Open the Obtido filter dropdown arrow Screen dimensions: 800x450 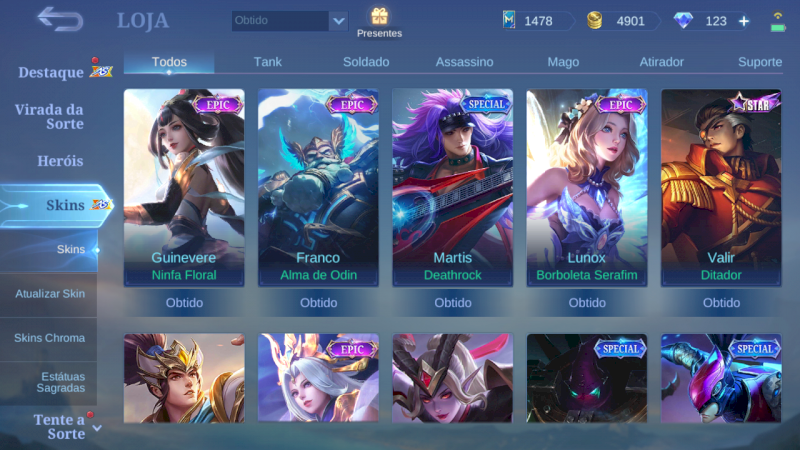pos(339,21)
